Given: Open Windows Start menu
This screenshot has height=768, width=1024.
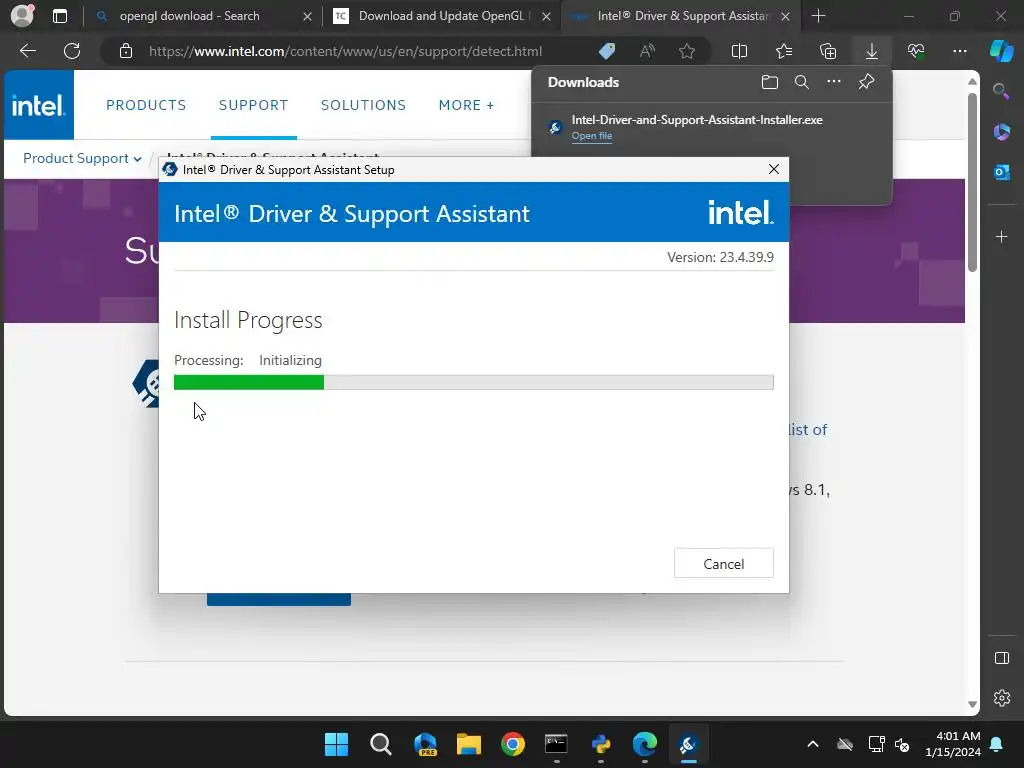Looking at the screenshot, I should coord(336,744).
